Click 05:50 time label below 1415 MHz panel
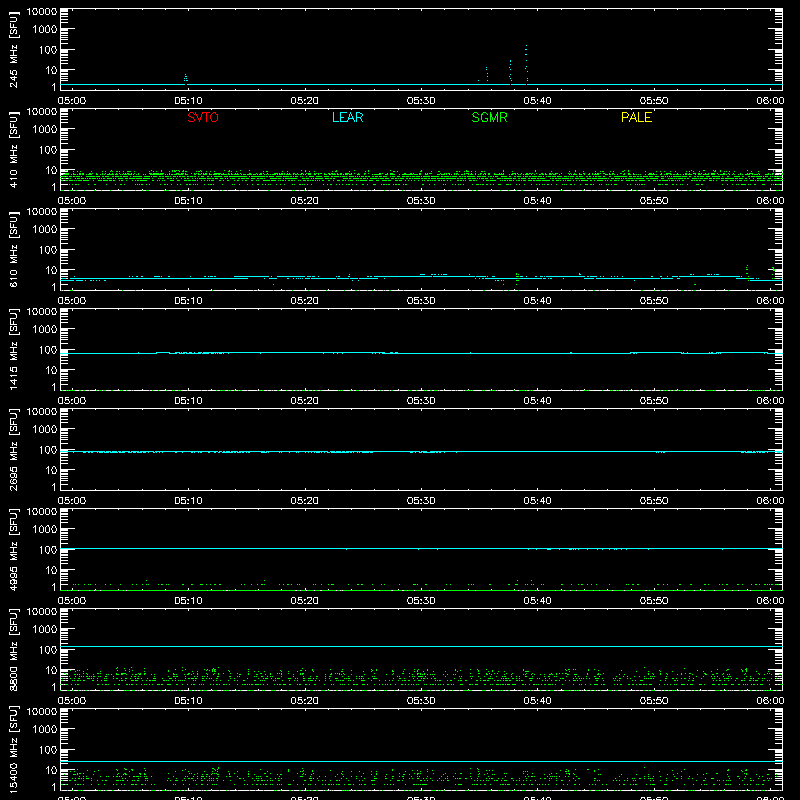 [654, 401]
